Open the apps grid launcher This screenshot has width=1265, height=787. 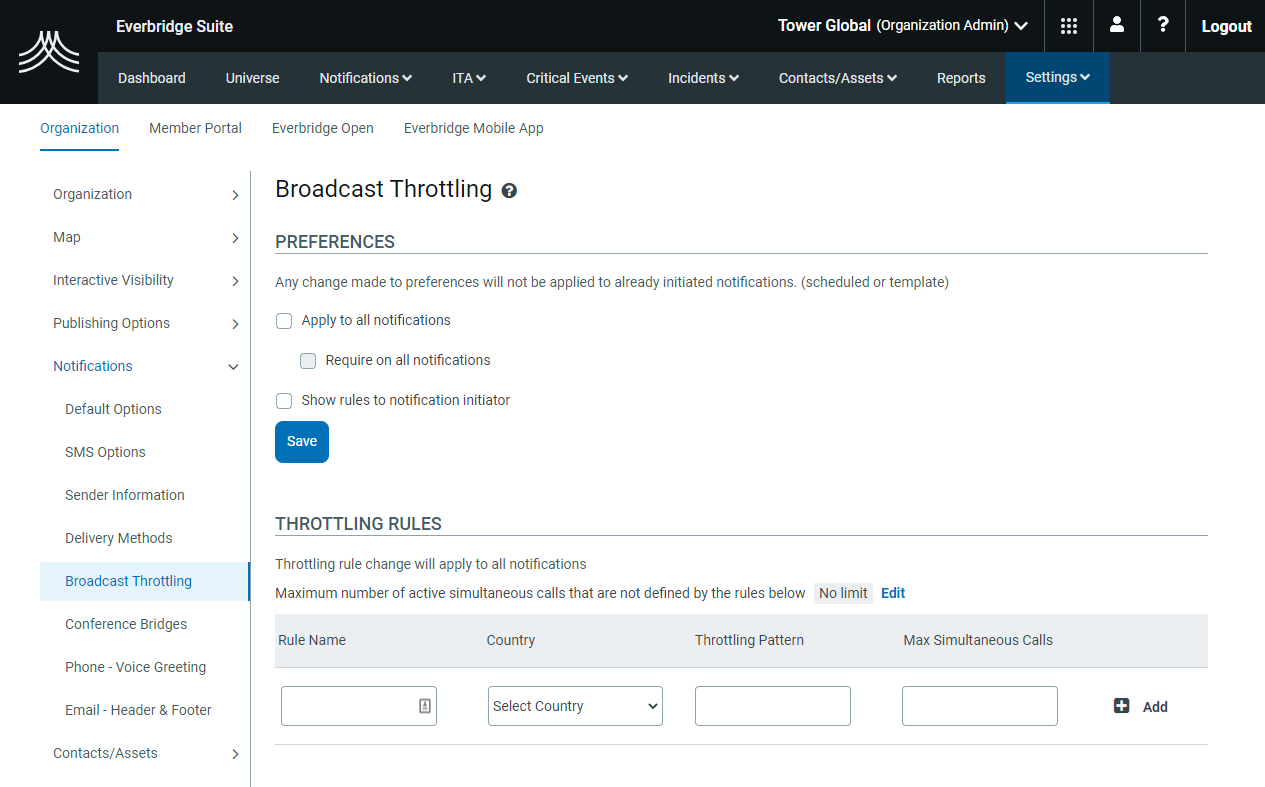point(1068,25)
